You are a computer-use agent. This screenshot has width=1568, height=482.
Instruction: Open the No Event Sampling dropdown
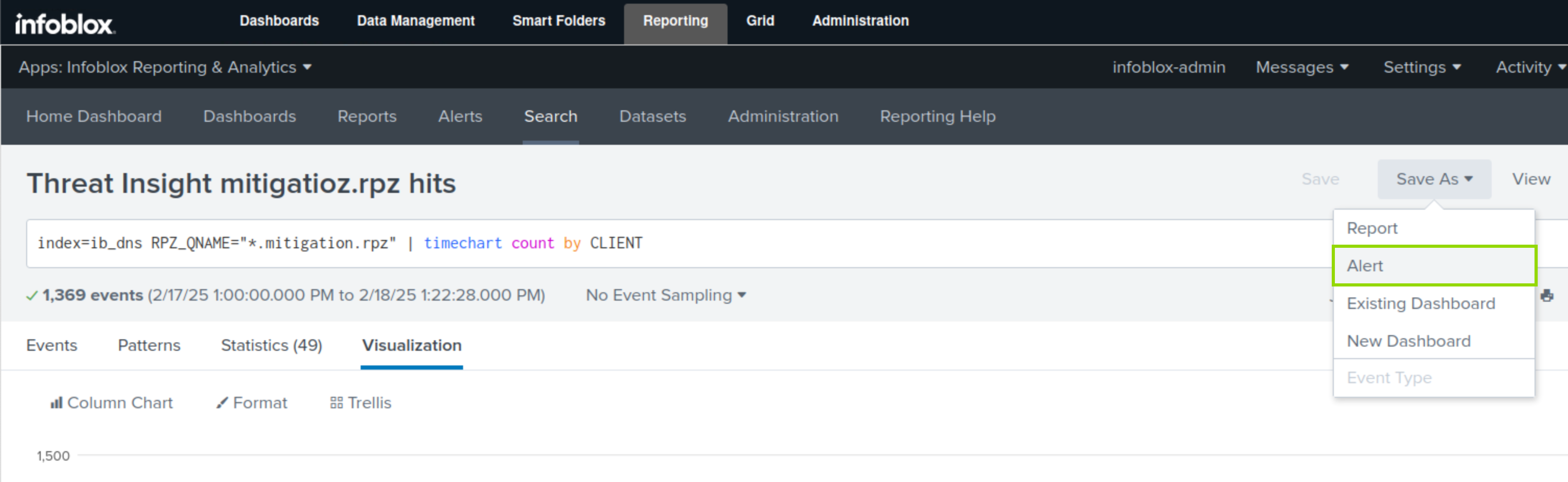(665, 295)
